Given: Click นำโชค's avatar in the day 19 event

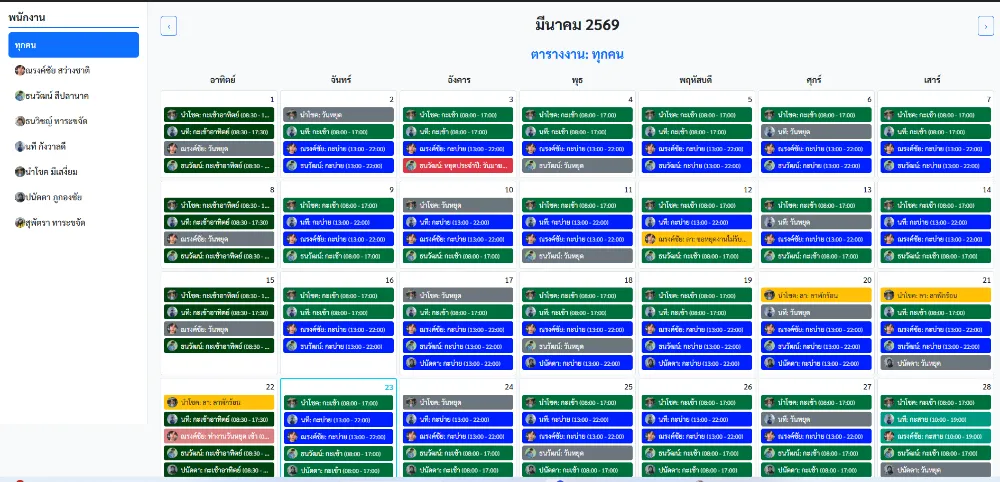Looking at the screenshot, I should (x=650, y=296).
